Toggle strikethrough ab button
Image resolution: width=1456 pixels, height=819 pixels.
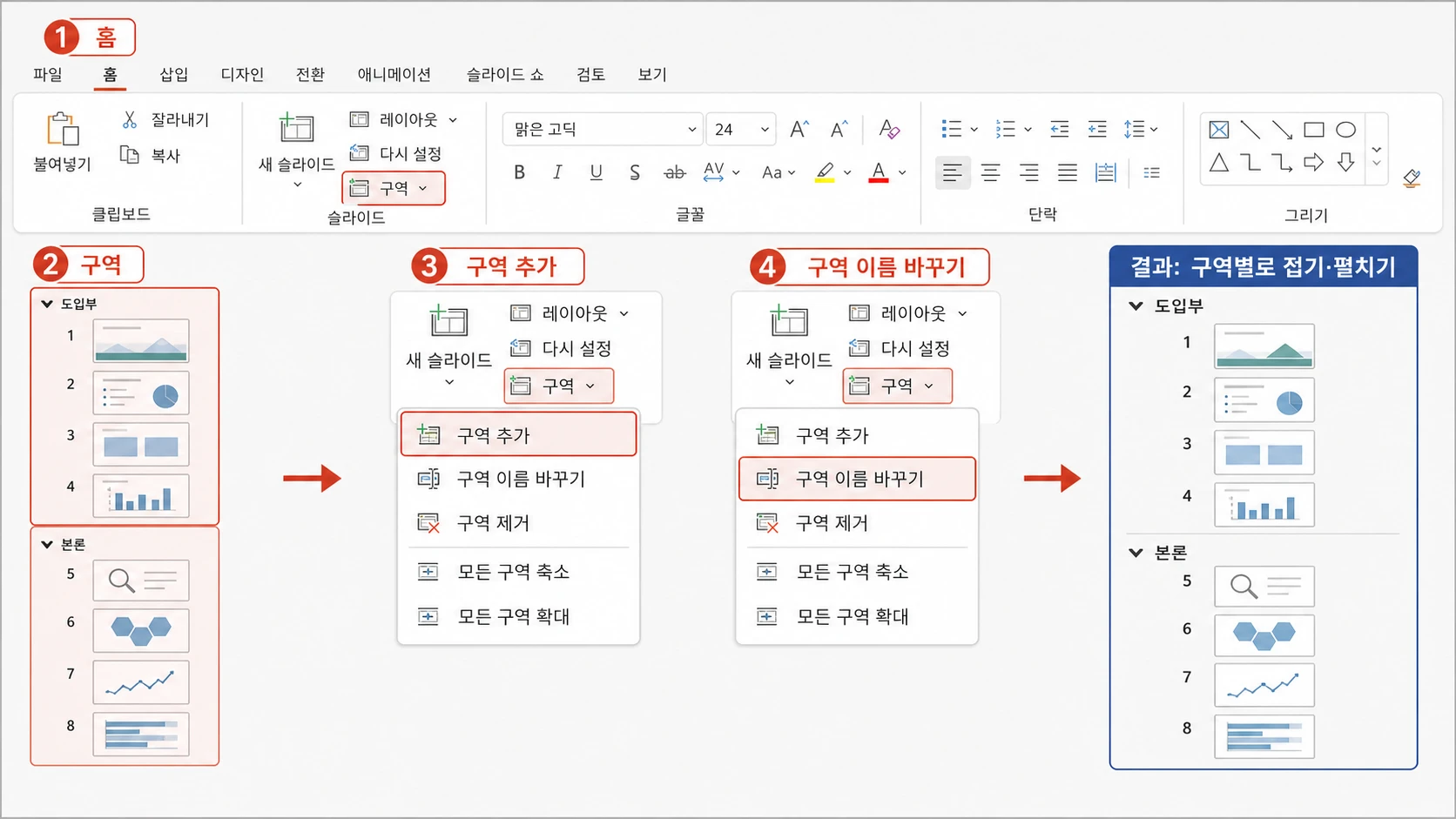tap(675, 172)
